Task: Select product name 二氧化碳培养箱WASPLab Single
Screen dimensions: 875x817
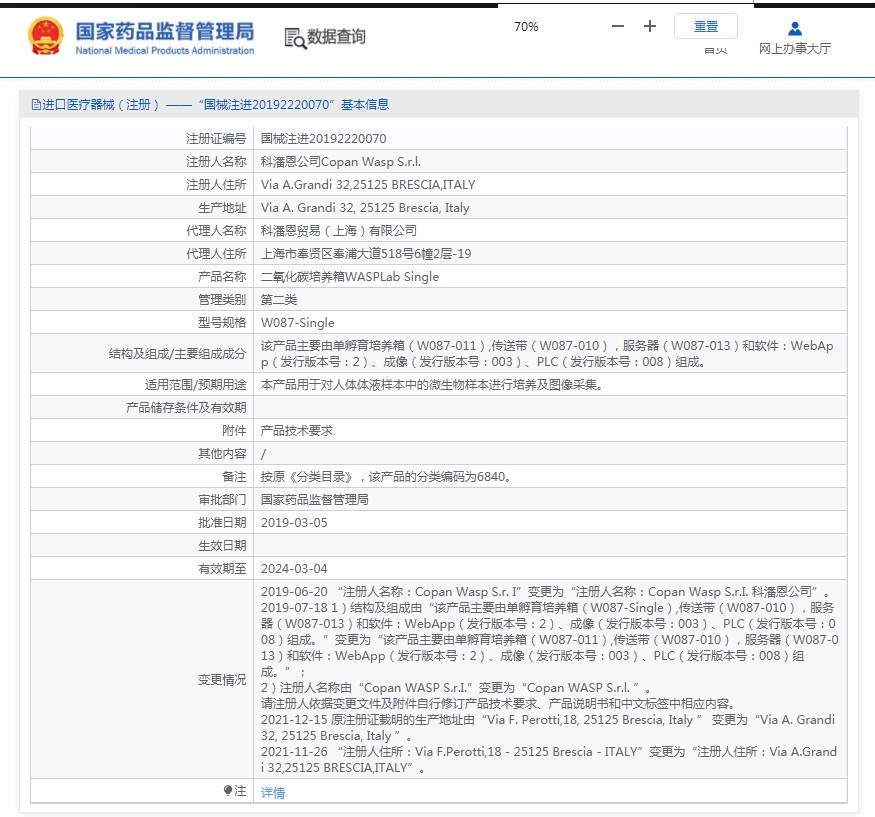Action: tap(550, 276)
